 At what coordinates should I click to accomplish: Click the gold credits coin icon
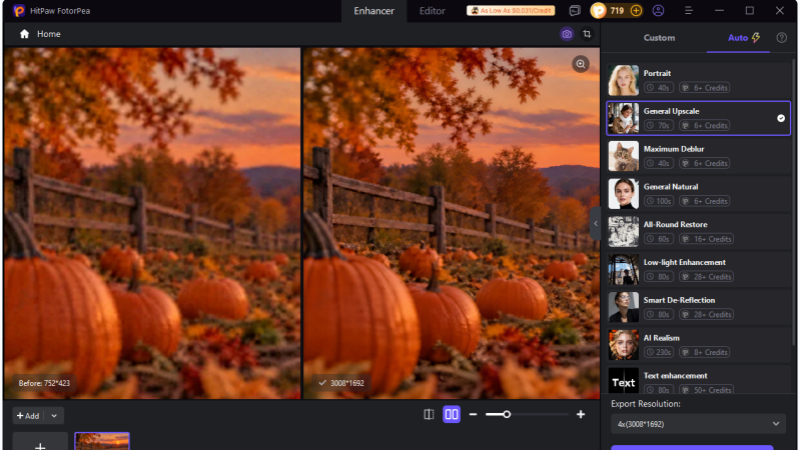click(x=598, y=11)
